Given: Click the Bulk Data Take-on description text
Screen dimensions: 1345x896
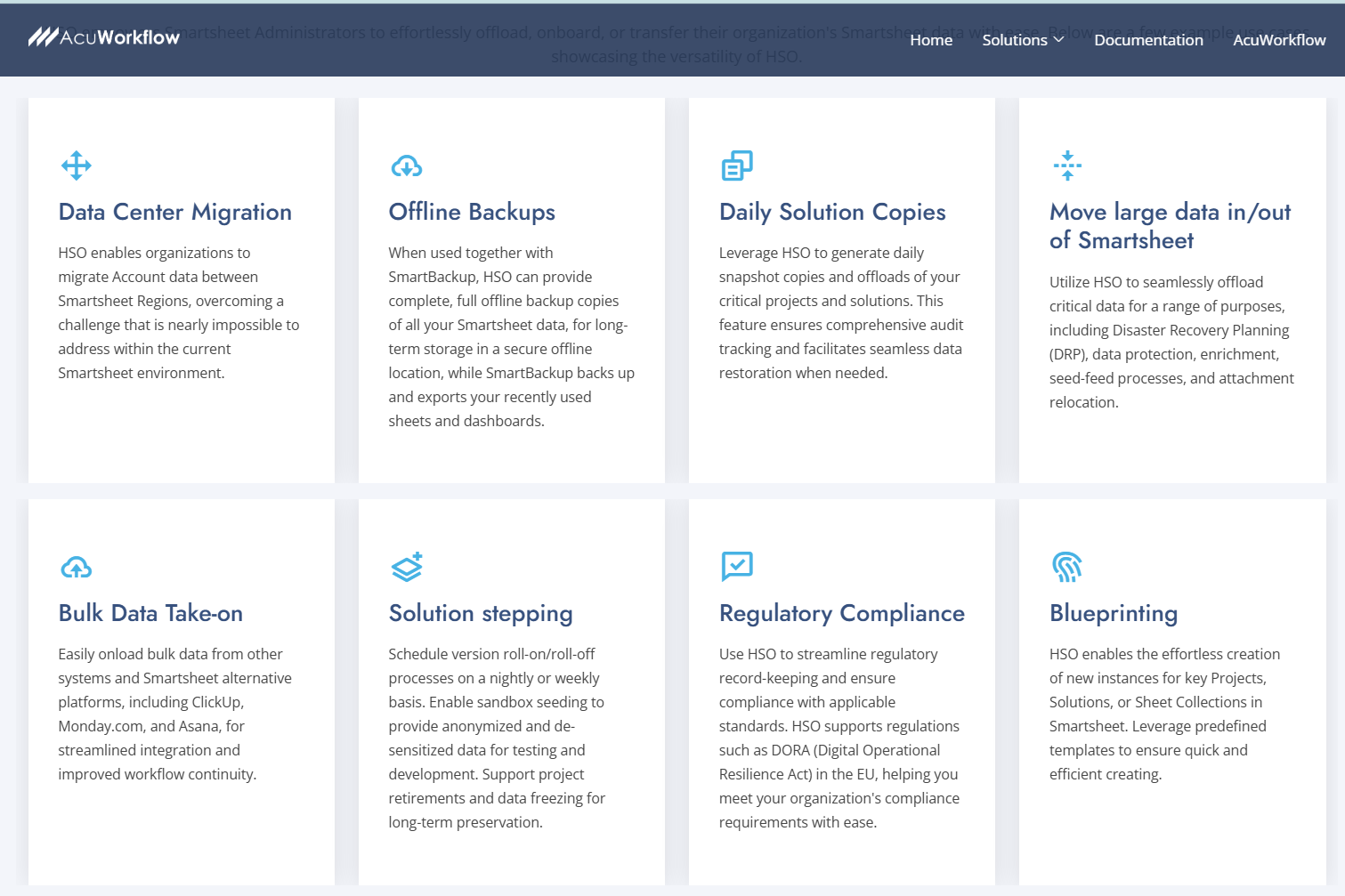Looking at the screenshot, I should (174, 714).
